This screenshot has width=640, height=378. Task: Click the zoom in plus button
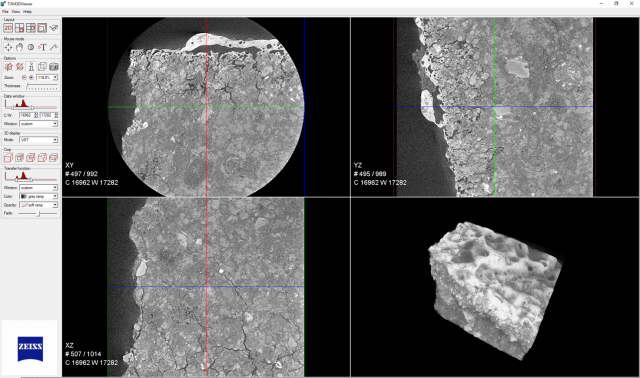tap(31, 78)
